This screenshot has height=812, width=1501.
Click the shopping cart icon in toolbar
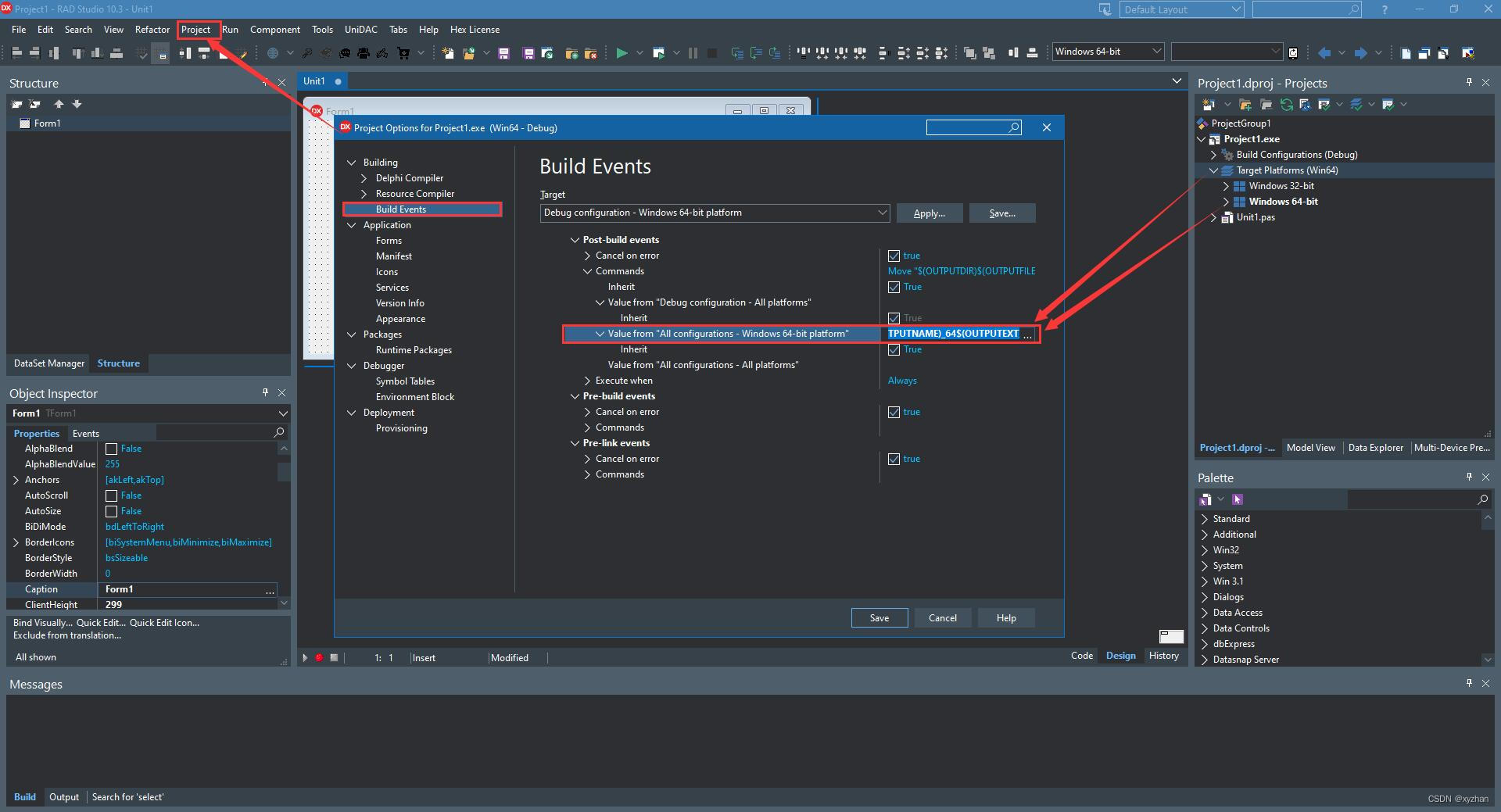click(403, 53)
